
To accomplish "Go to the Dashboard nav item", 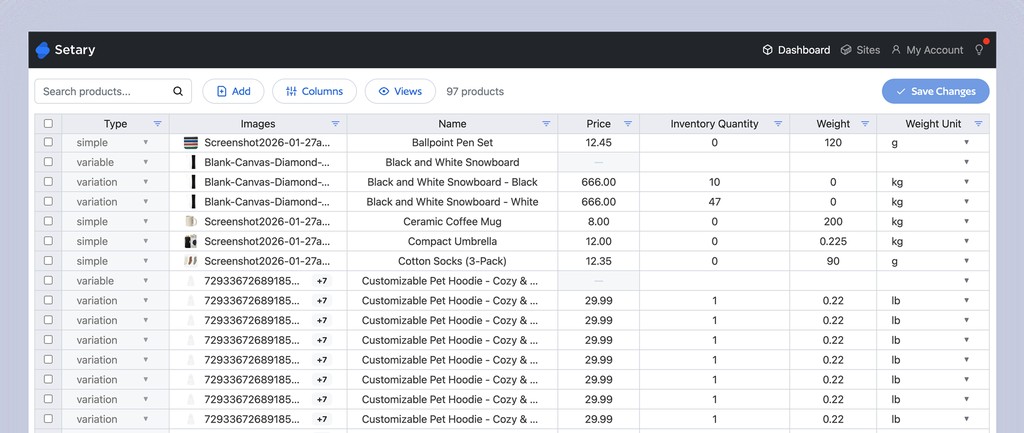I will [796, 50].
